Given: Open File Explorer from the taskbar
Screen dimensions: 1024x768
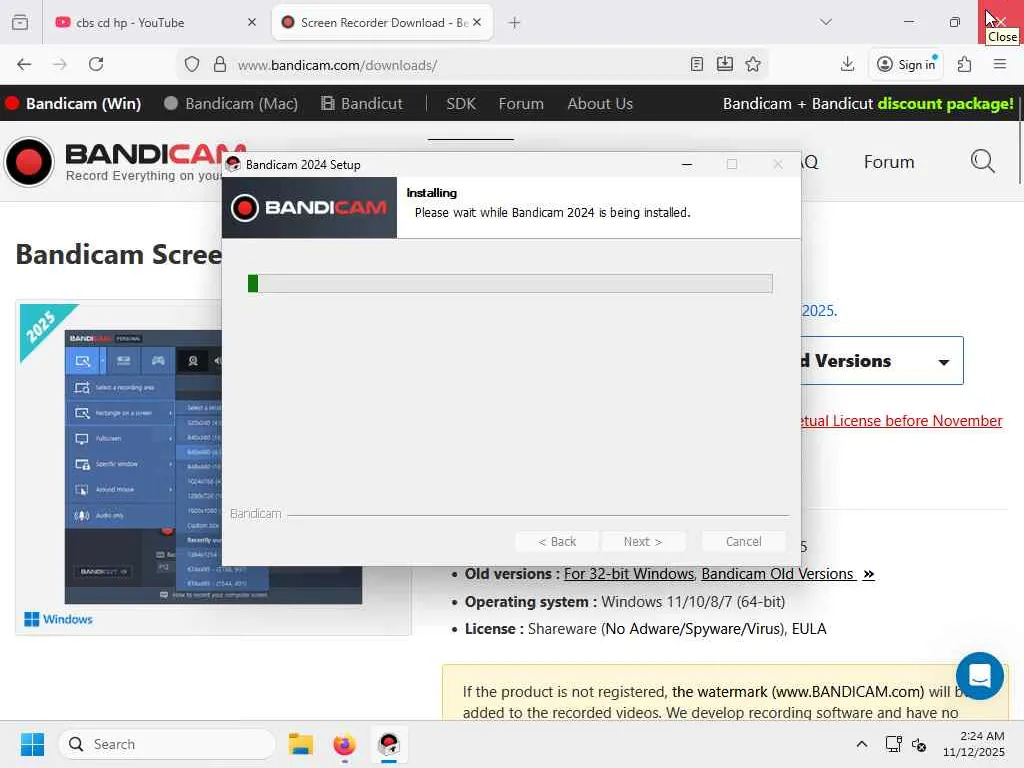Looking at the screenshot, I should (x=301, y=744).
